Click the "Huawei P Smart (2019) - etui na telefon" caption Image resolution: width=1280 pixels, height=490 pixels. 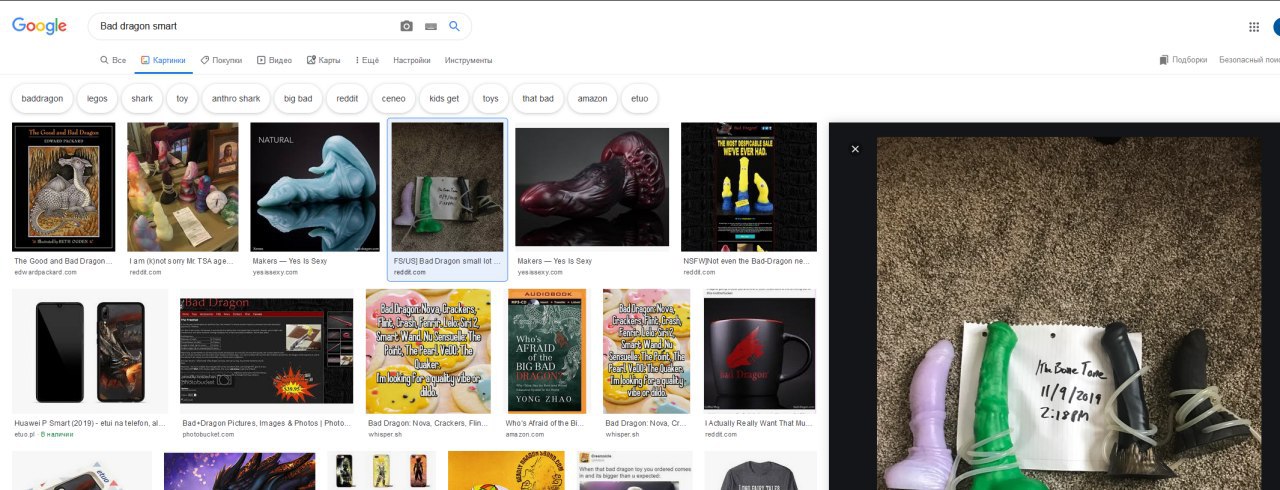(90, 424)
